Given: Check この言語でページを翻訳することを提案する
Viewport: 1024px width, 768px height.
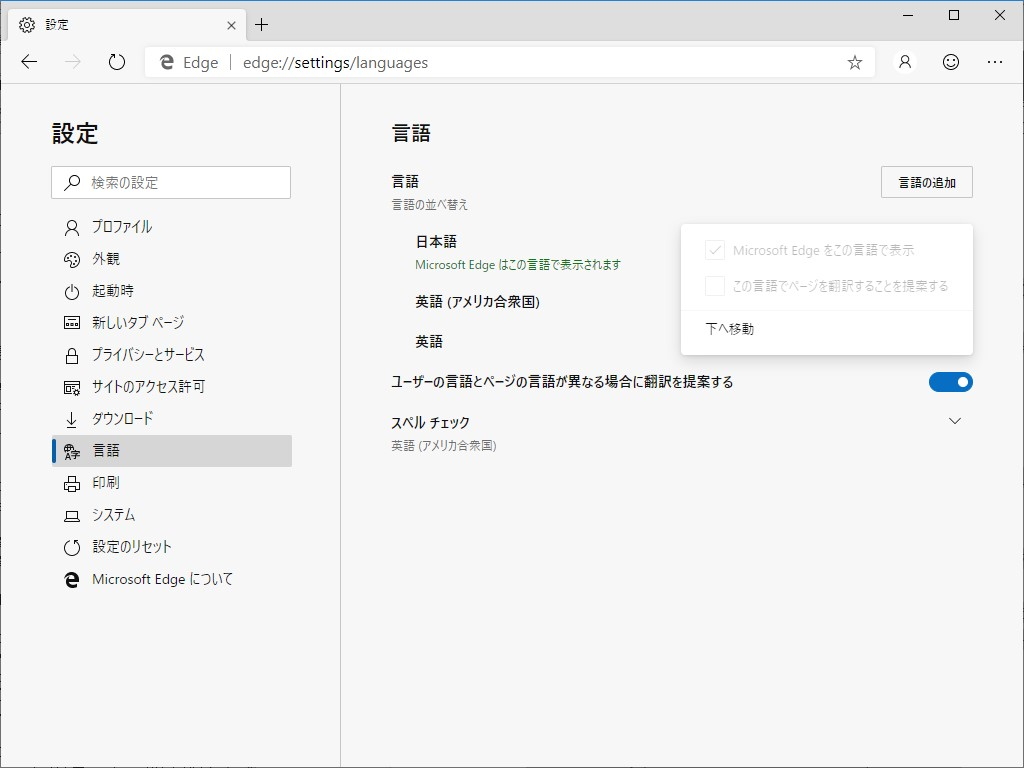Looking at the screenshot, I should 714,285.
